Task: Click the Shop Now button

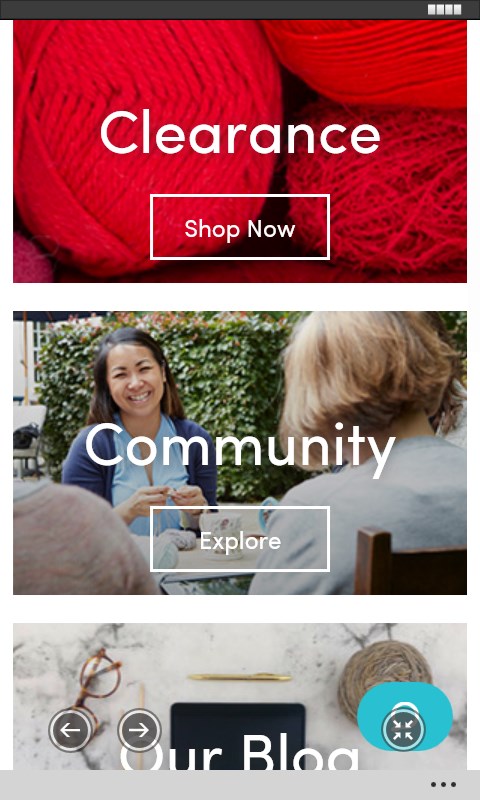Action: (240, 227)
